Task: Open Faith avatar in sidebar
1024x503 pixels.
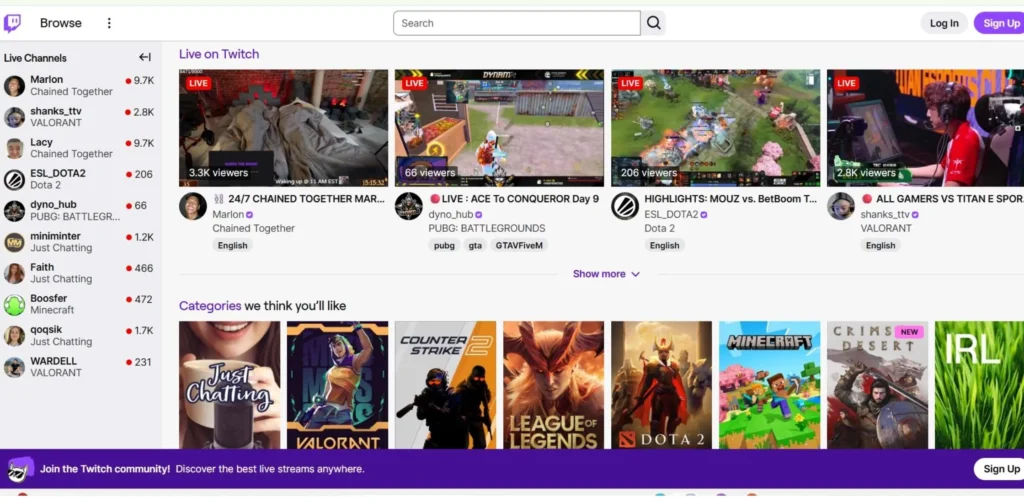Action: point(14,273)
